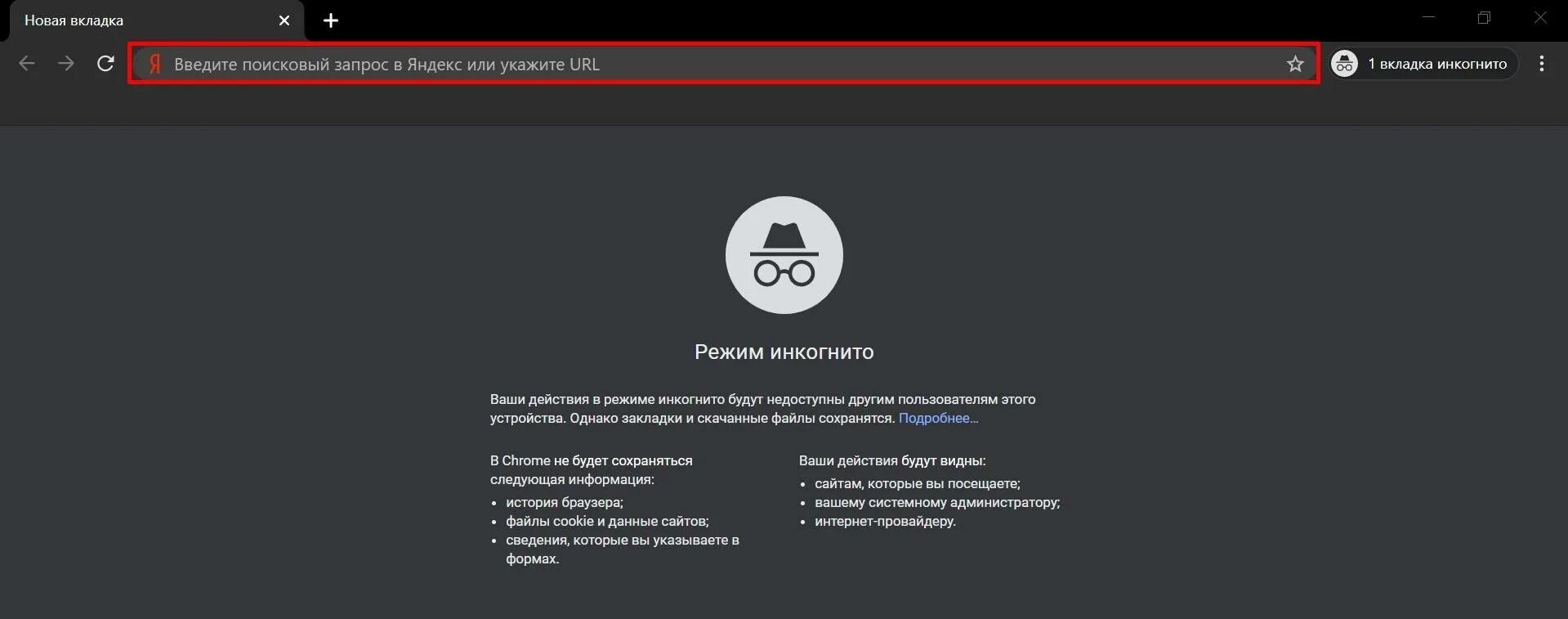Screen dimensions: 1568x619
Task: Bookmark this page with the star icon
Action: pyautogui.click(x=1295, y=64)
